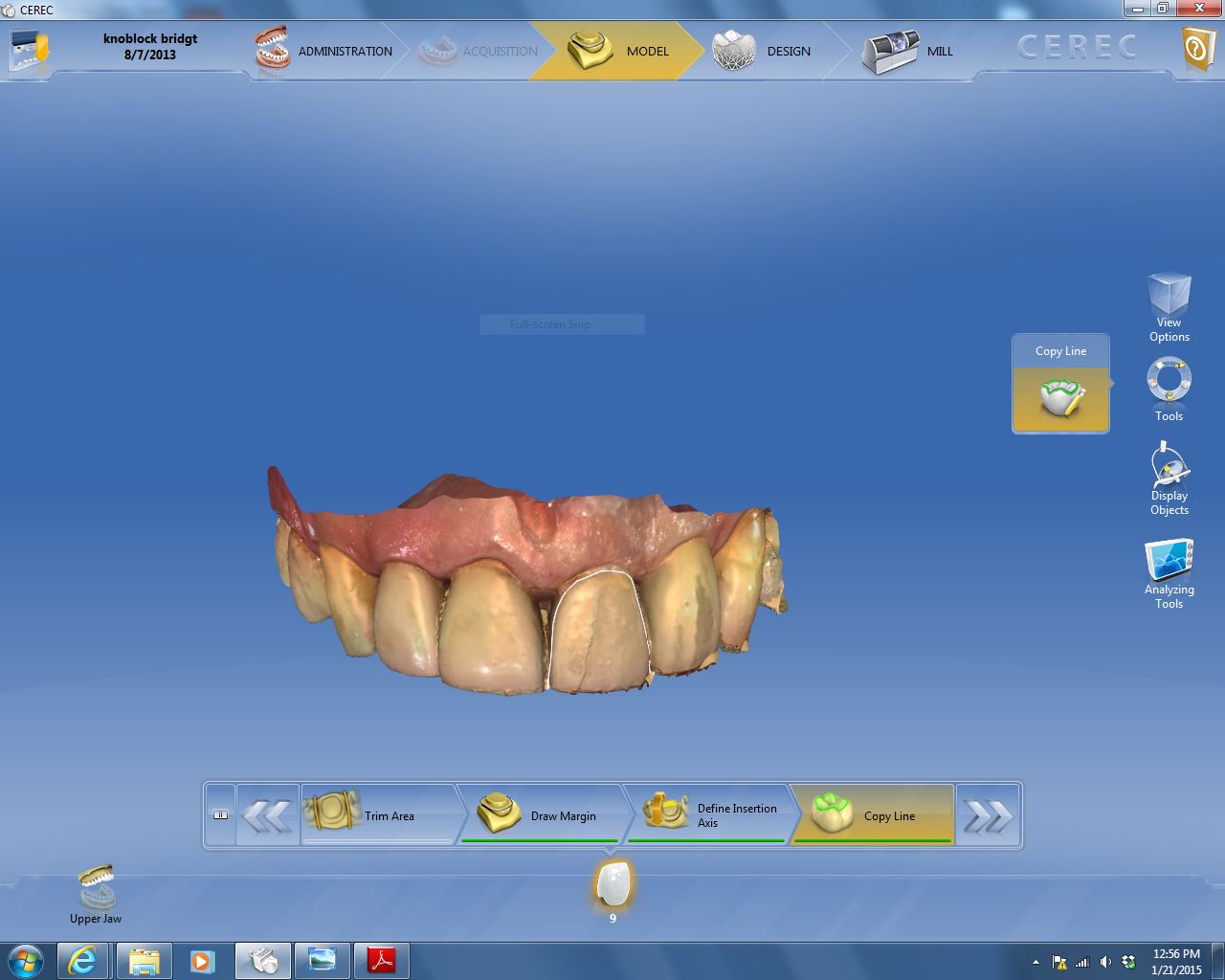The image size is (1225, 980).
Task: Switch to the Administration phase
Action: pos(325,51)
